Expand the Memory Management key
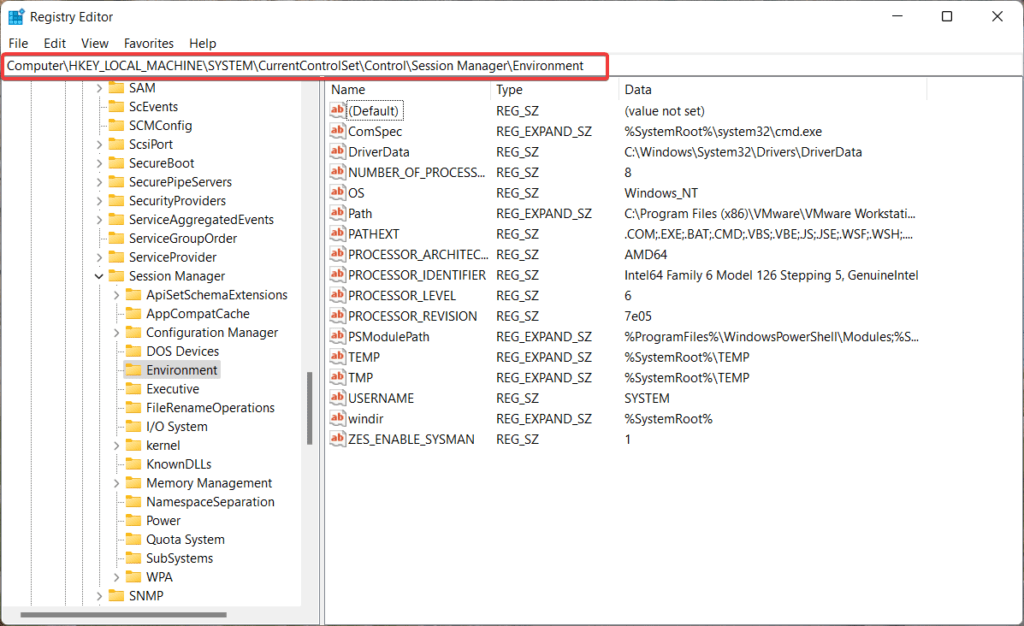The height and width of the screenshot is (626, 1024). click(116, 482)
